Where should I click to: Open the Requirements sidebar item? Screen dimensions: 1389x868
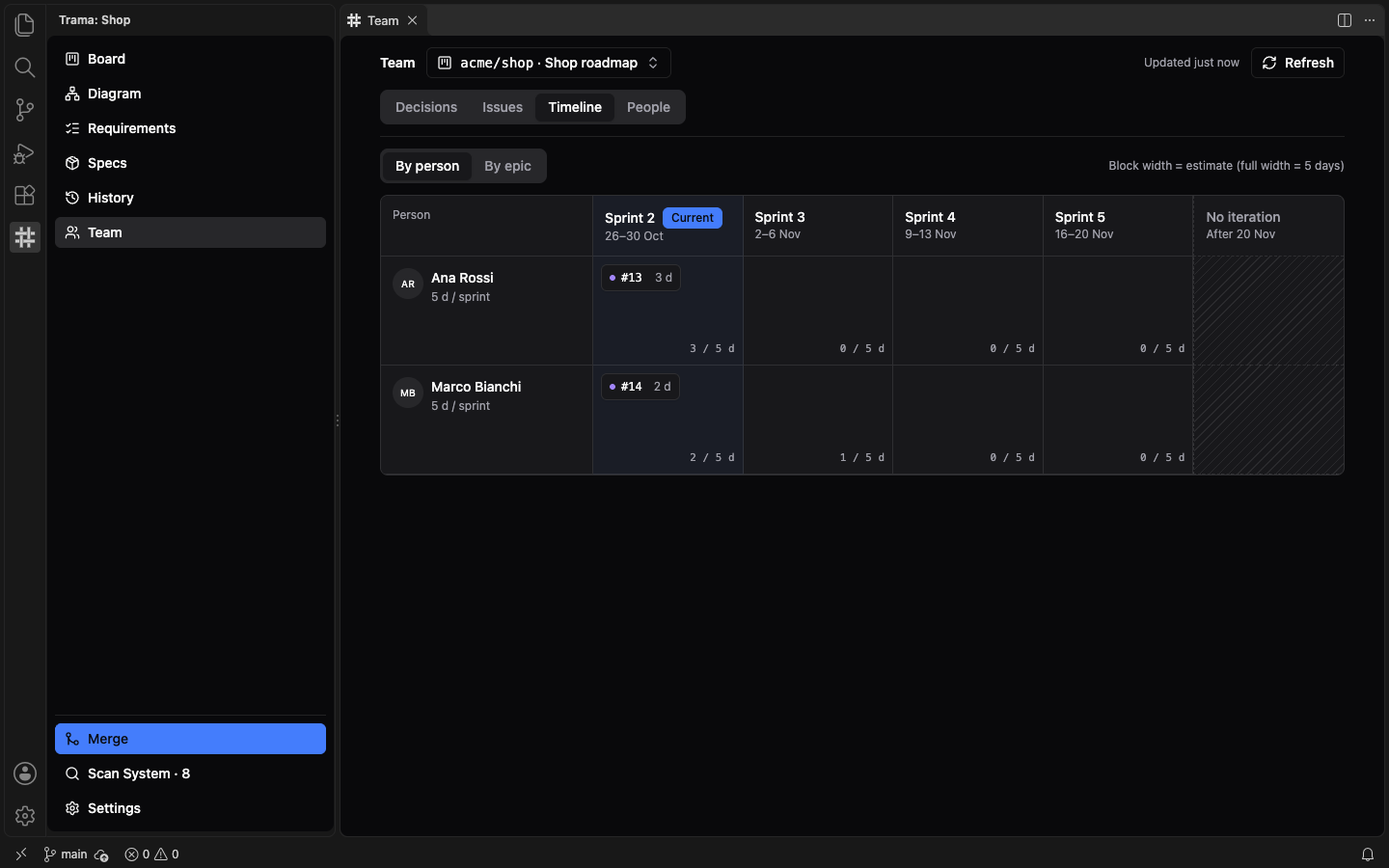click(190, 128)
